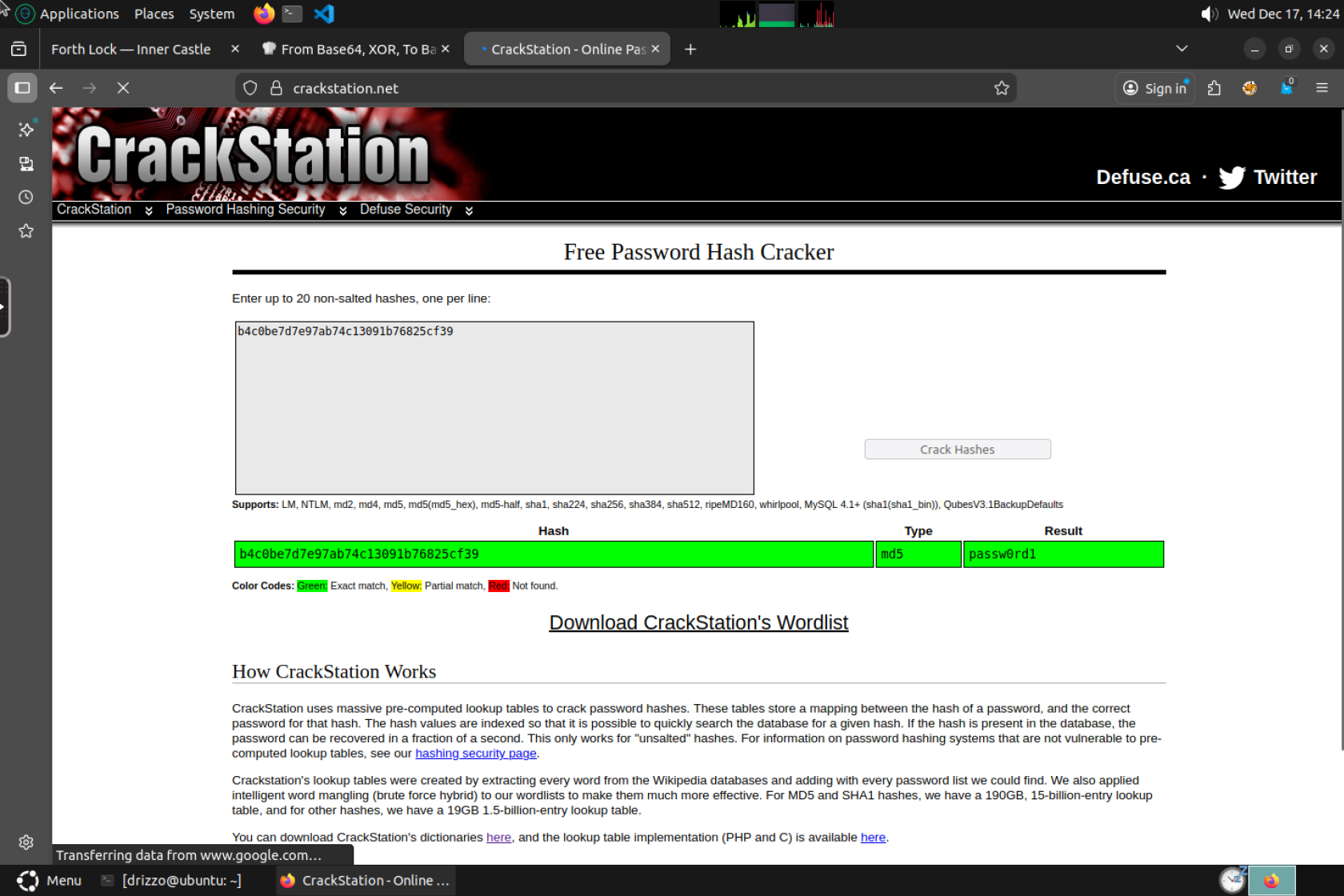View site security padlock info
The image size is (1344, 896).
pos(276,88)
